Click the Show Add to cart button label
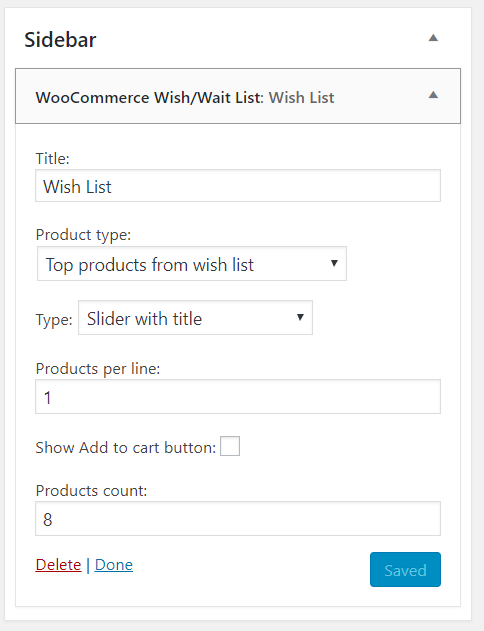This screenshot has width=484, height=631. pos(126,447)
